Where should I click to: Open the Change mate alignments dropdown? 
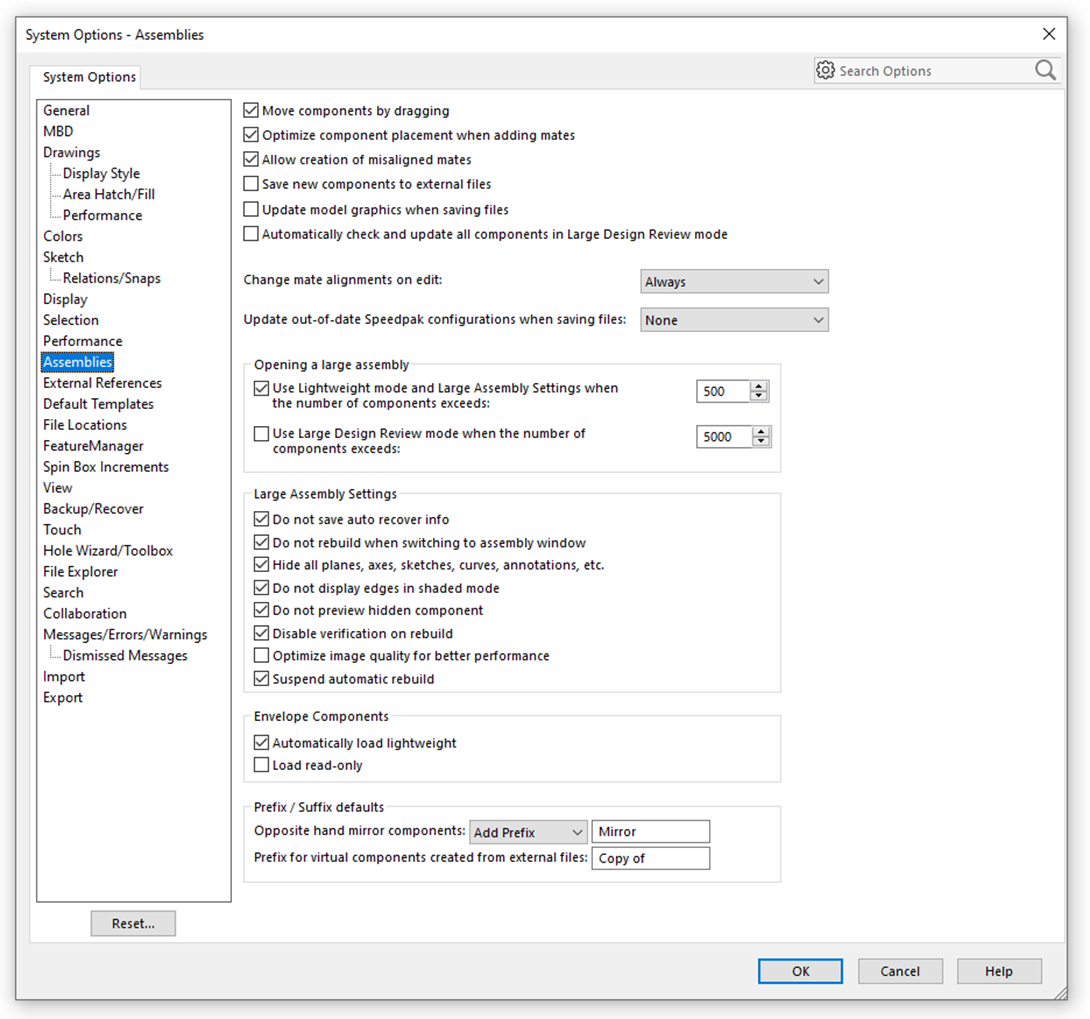[x=735, y=281]
